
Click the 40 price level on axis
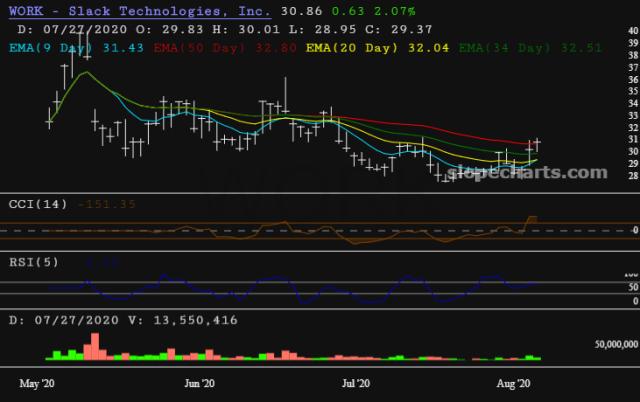(633, 31)
